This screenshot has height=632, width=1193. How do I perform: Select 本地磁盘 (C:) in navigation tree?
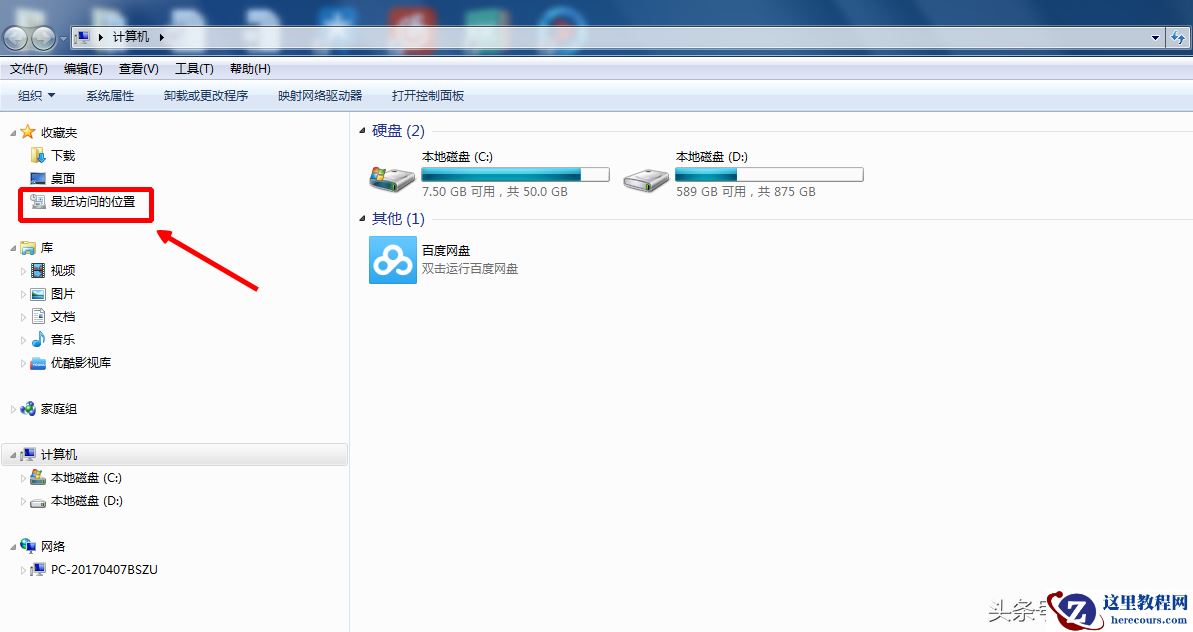coord(86,478)
